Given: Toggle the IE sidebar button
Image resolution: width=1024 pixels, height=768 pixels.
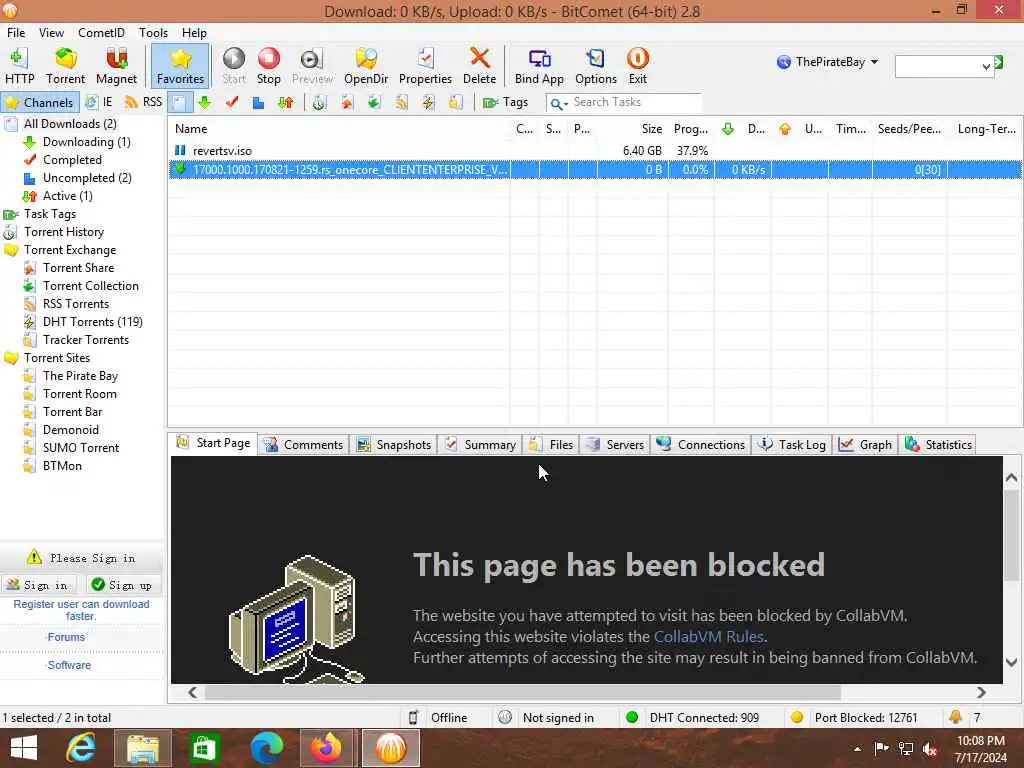Looking at the screenshot, I should [99, 103].
